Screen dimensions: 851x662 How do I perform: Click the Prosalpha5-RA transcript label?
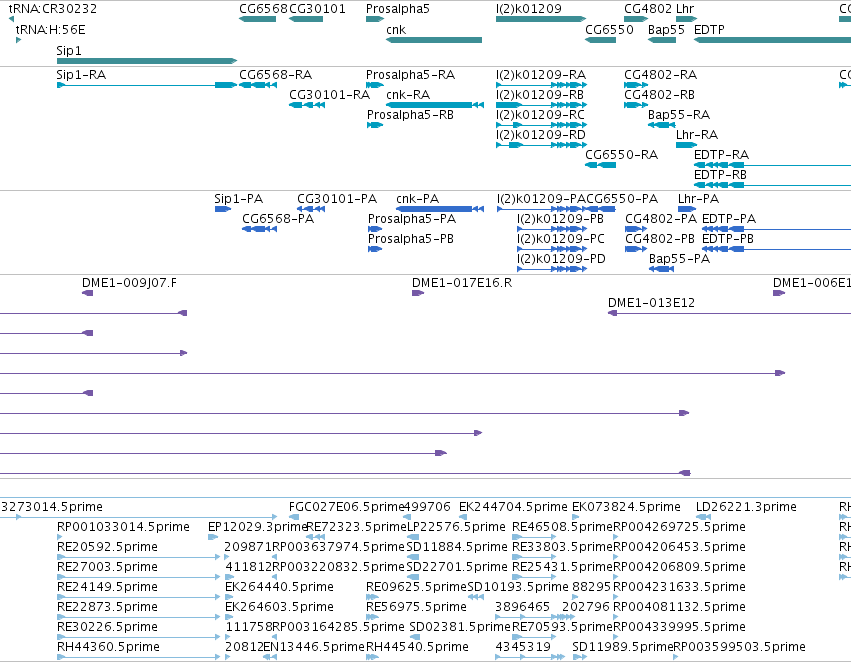point(410,74)
